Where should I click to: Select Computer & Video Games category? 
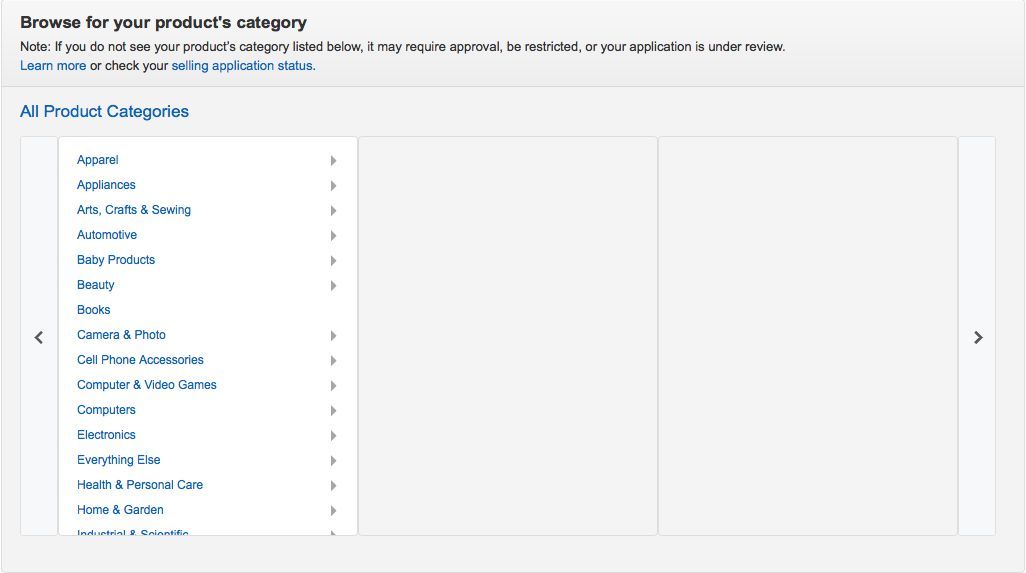pyautogui.click(x=147, y=385)
